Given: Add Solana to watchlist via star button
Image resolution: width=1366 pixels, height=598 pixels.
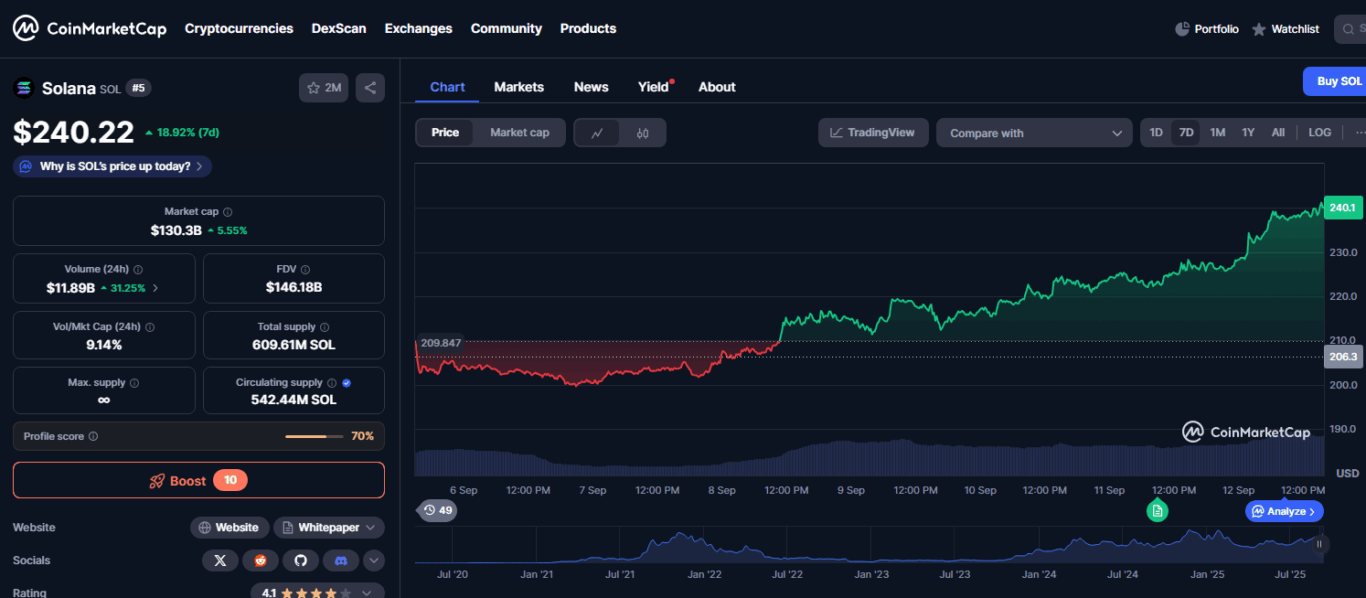Looking at the screenshot, I should pos(323,88).
